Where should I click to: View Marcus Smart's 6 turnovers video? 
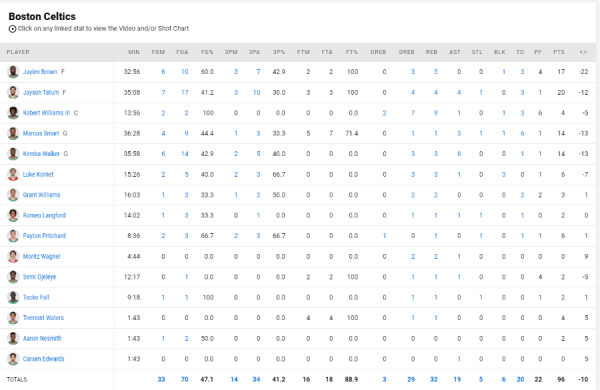click(522, 133)
